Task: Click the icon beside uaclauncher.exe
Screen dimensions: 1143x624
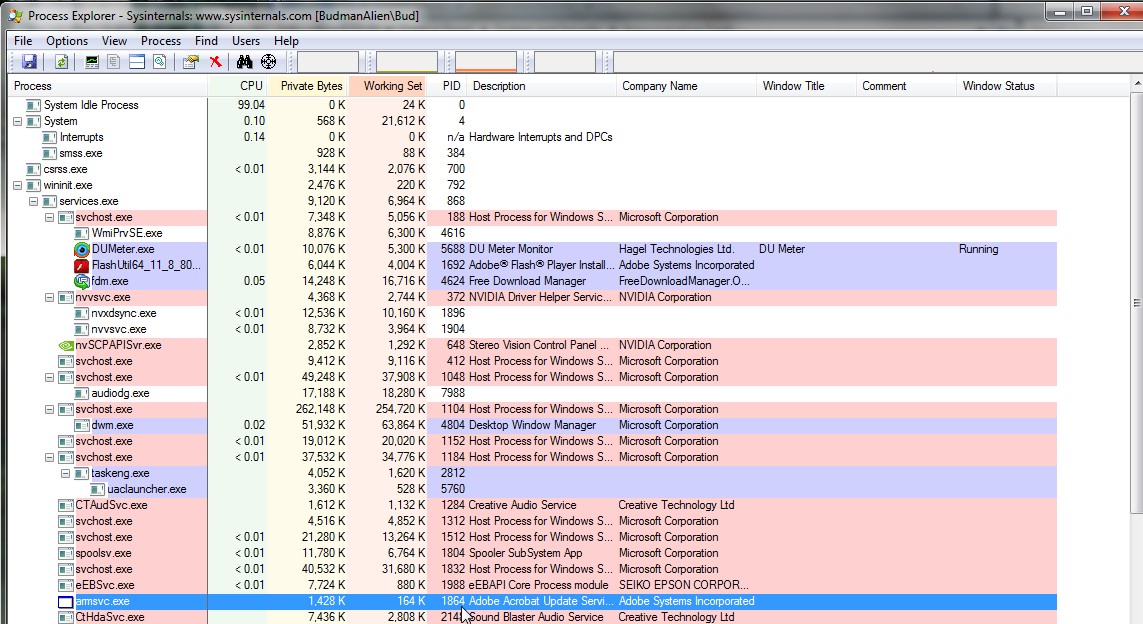Action: click(x=98, y=490)
